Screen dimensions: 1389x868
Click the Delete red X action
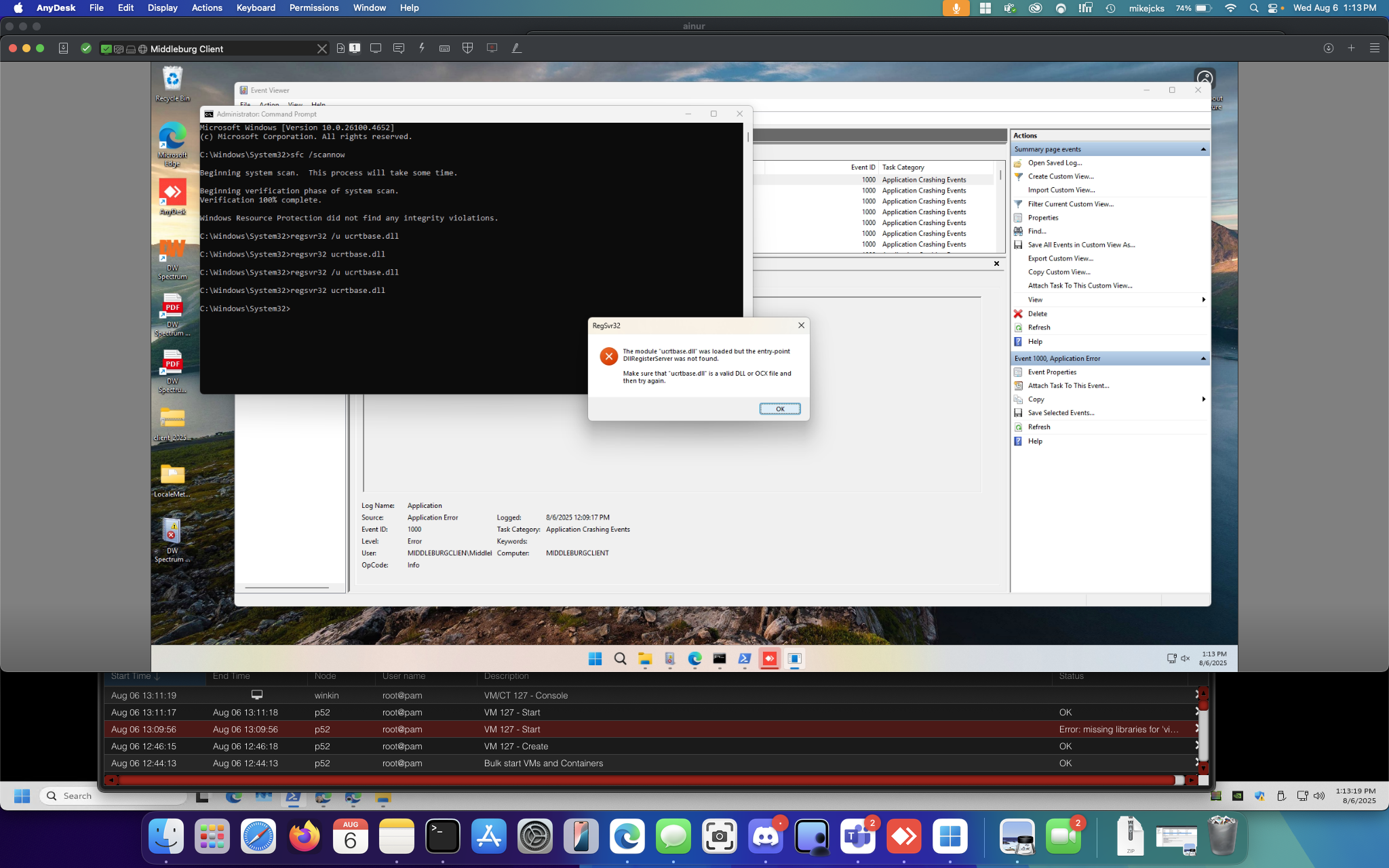[x=1037, y=314]
